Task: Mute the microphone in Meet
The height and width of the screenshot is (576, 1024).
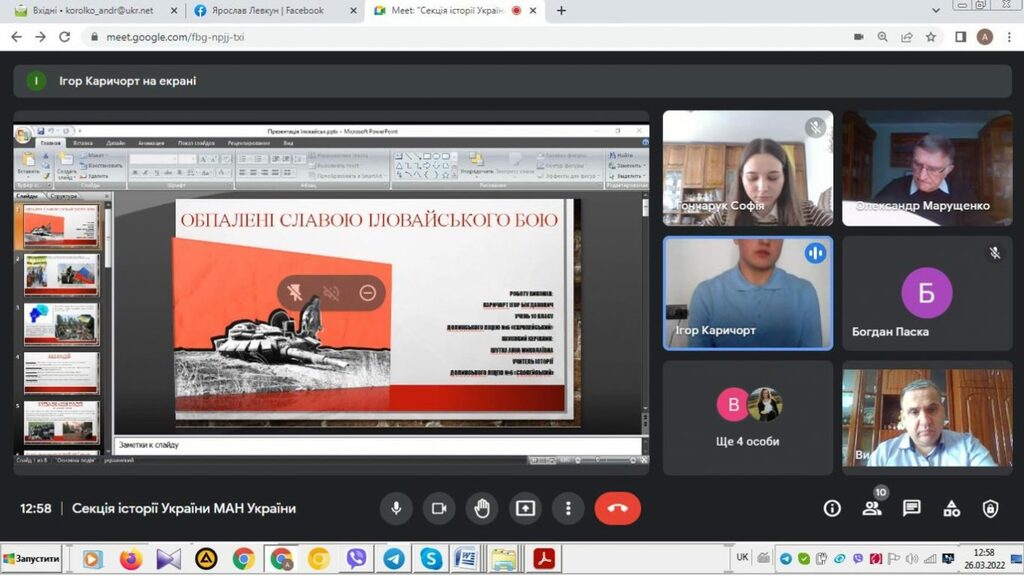Action: [396, 508]
